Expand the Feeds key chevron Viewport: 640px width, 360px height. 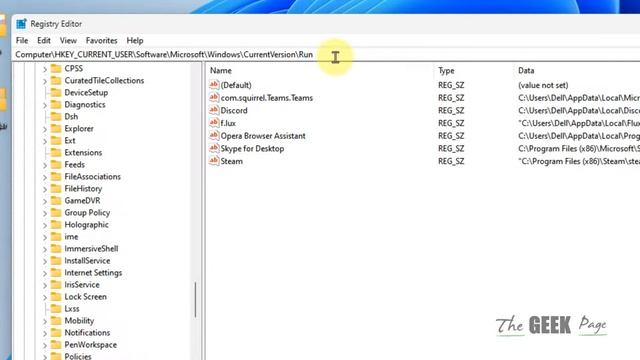coord(45,166)
